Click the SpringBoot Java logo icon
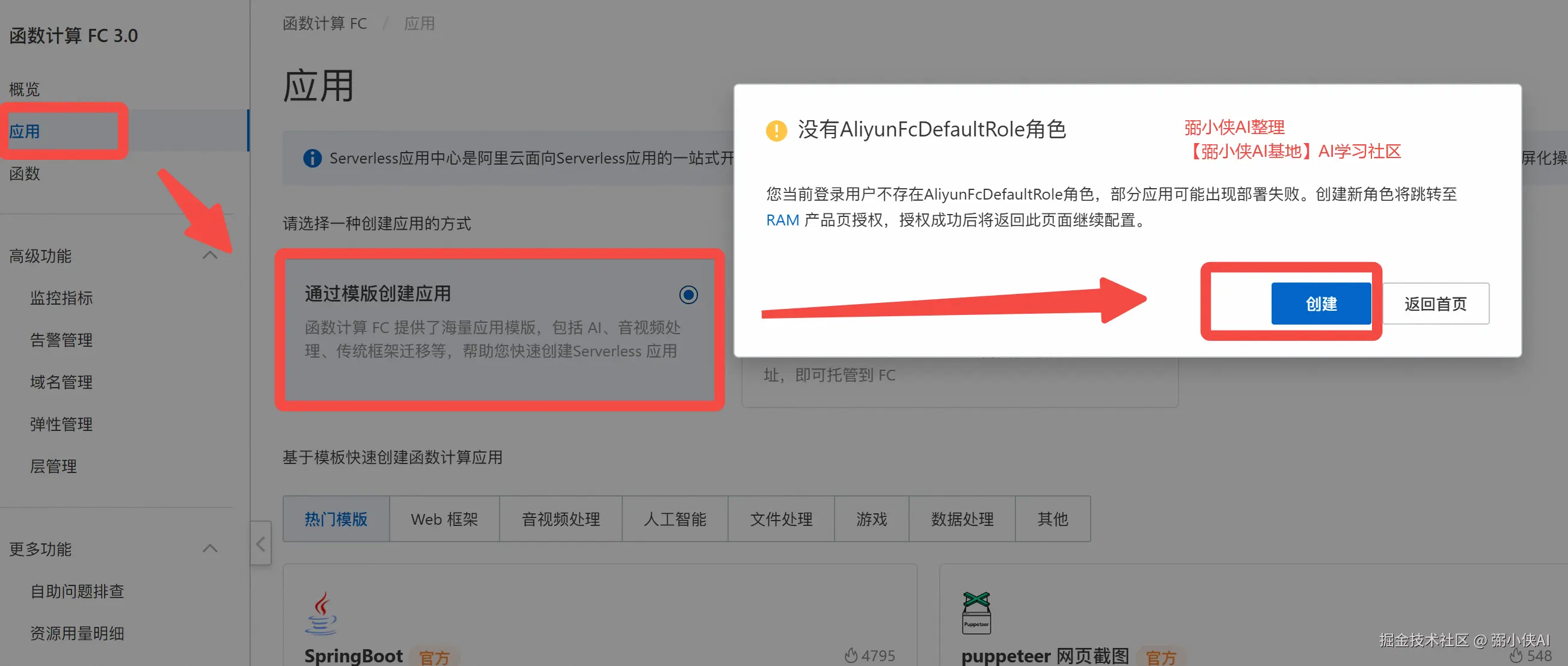 tap(321, 613)
